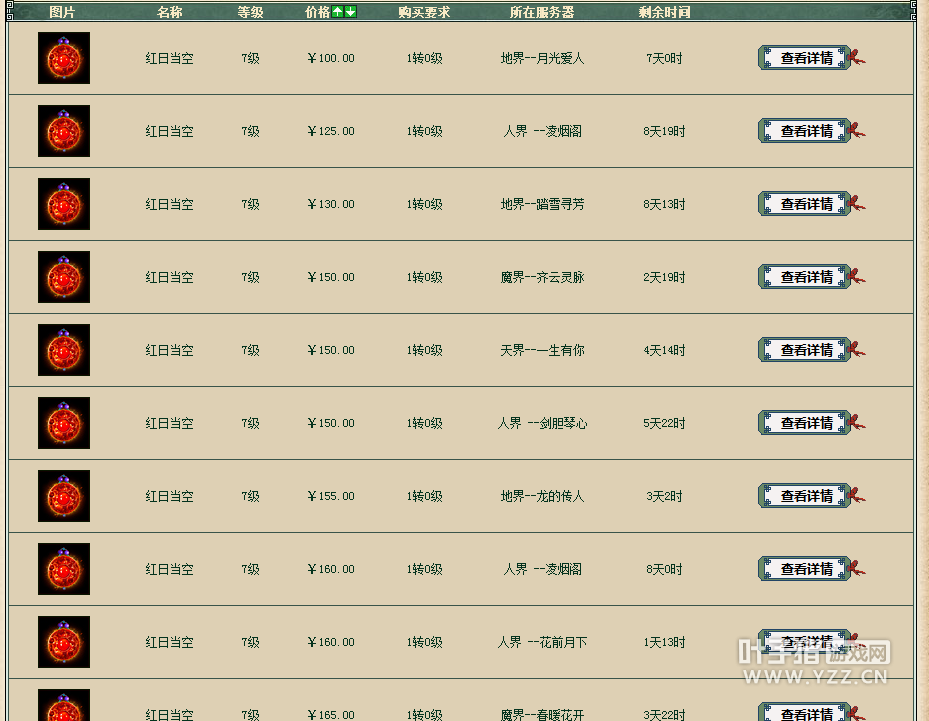This screenshot has height=721, width=929.
Task: Open 查看详情 for ¥160.00 凌烟阁 listing
Action: point(805,569)
